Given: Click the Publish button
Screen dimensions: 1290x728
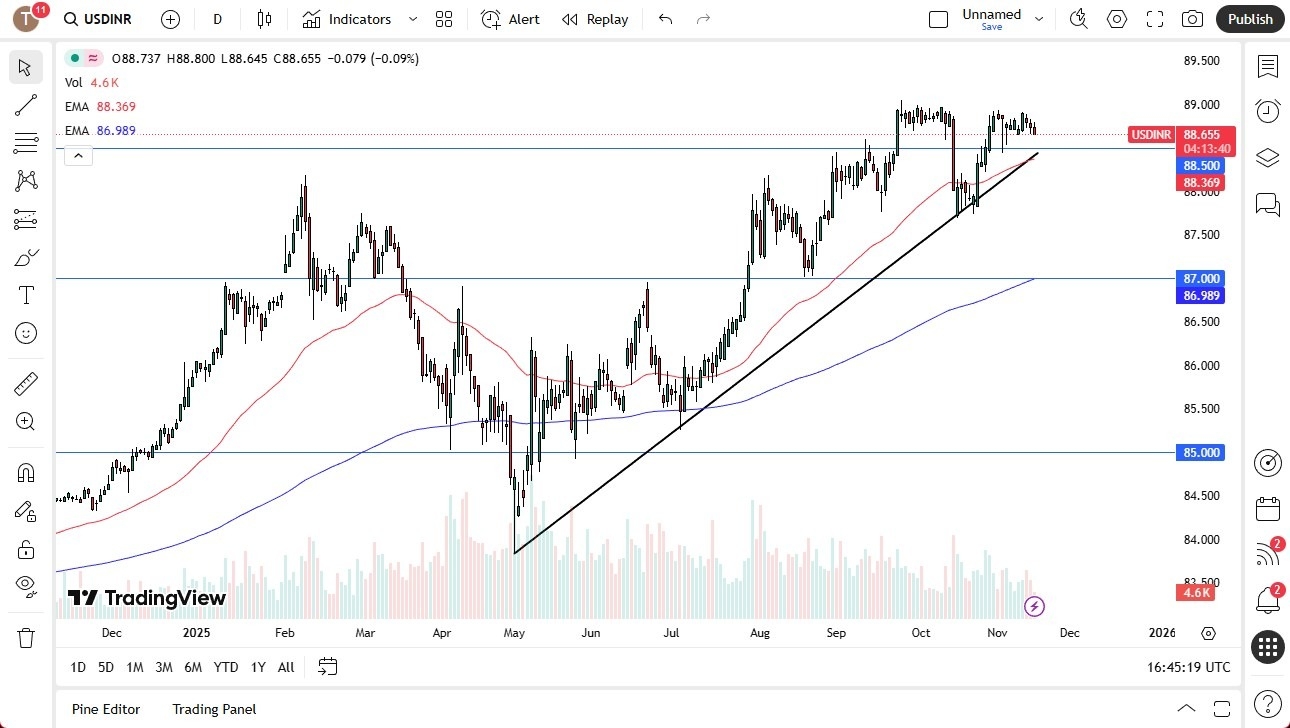Looking at the screenshot, I should (1249, 19).
